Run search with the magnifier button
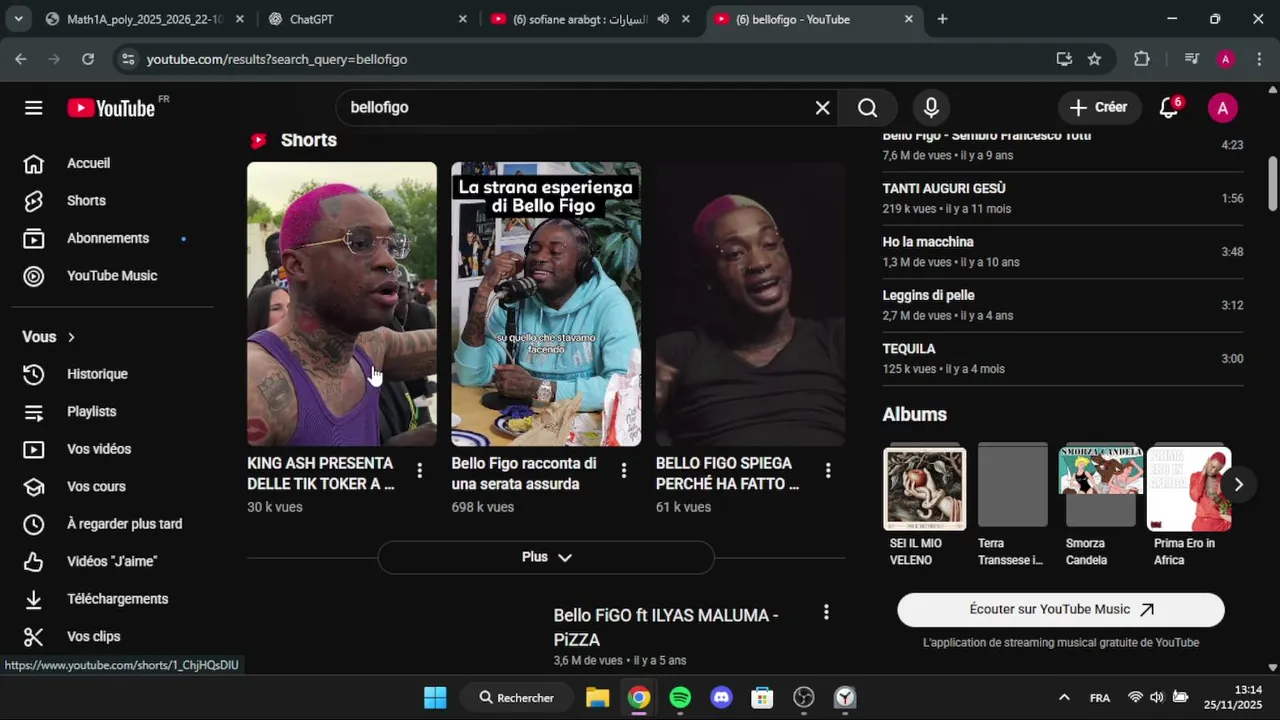 click(x=867, y=108)
